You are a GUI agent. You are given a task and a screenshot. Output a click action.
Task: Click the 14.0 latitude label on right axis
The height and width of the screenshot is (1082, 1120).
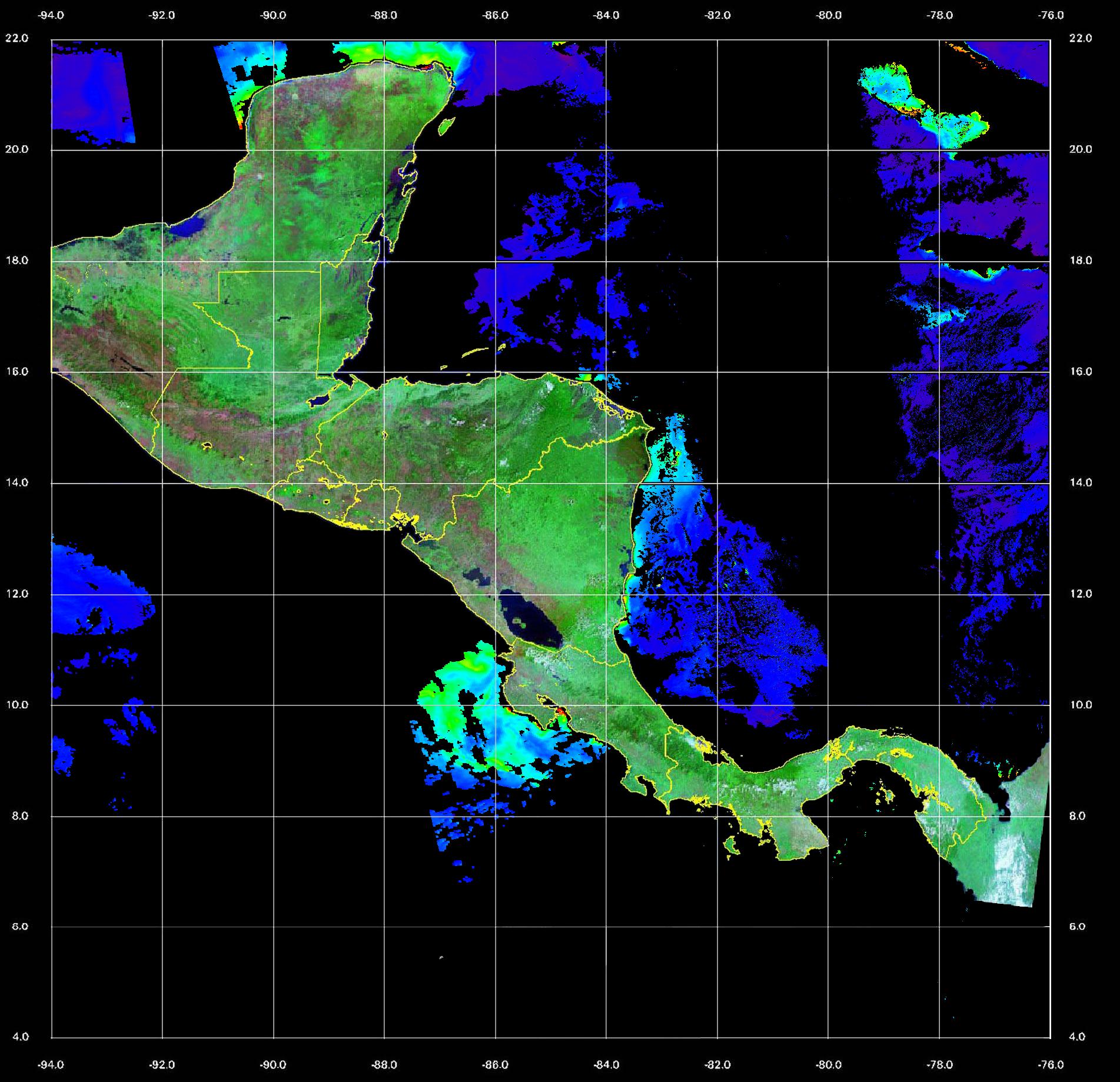coord(1080,482)
